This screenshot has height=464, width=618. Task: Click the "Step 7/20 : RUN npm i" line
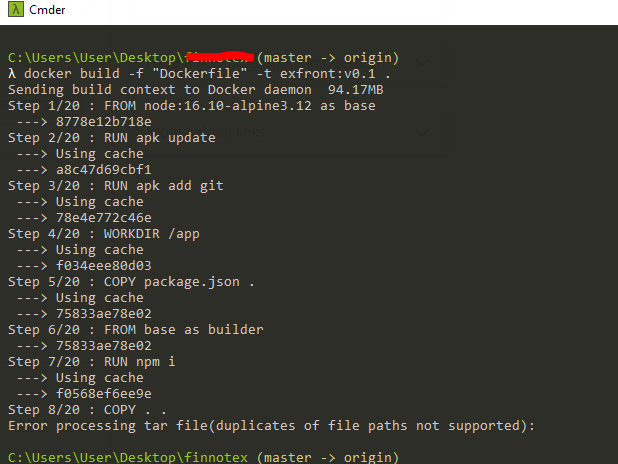coord(91,362)
